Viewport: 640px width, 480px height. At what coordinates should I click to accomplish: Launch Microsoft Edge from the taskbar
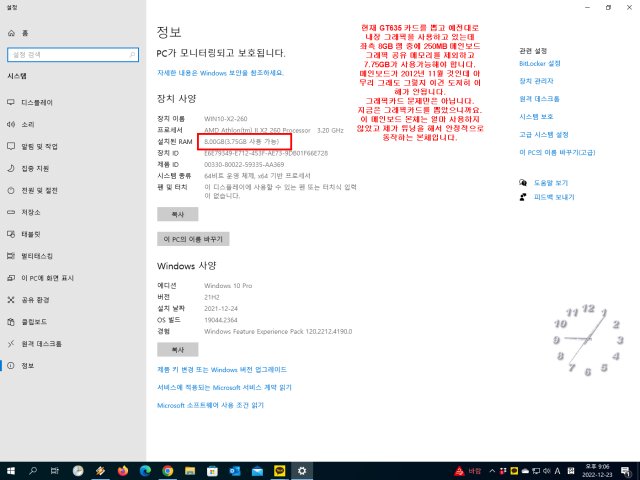tap(145, 471)
